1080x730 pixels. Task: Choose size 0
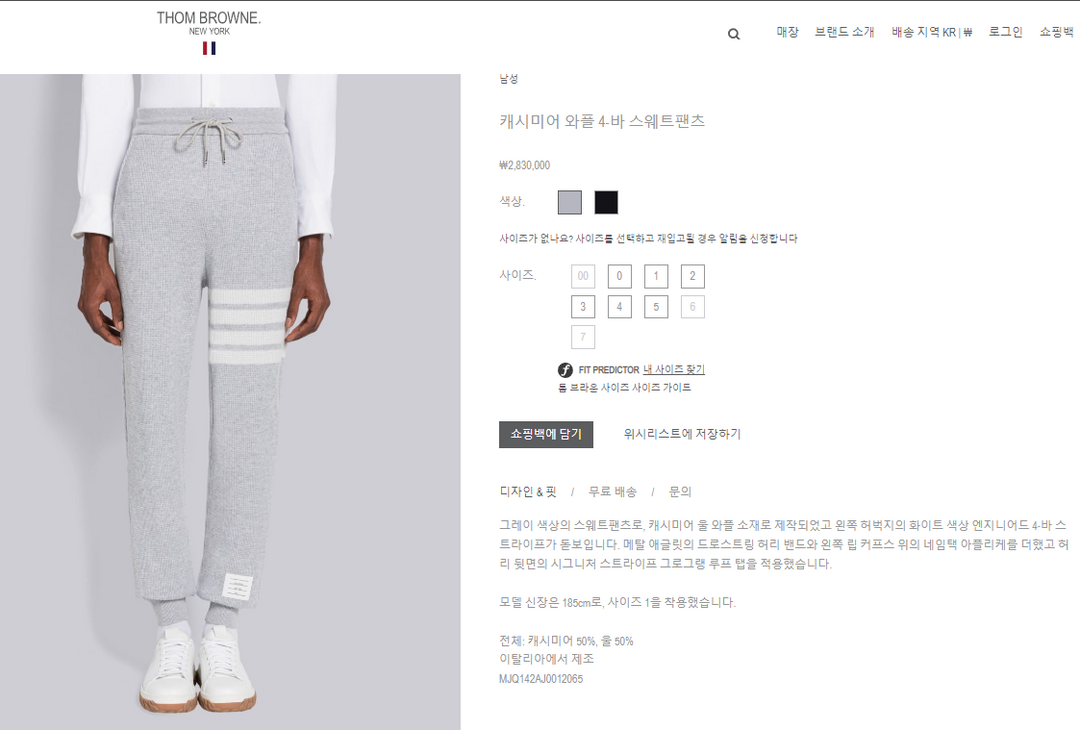click(x=619, y=276)
